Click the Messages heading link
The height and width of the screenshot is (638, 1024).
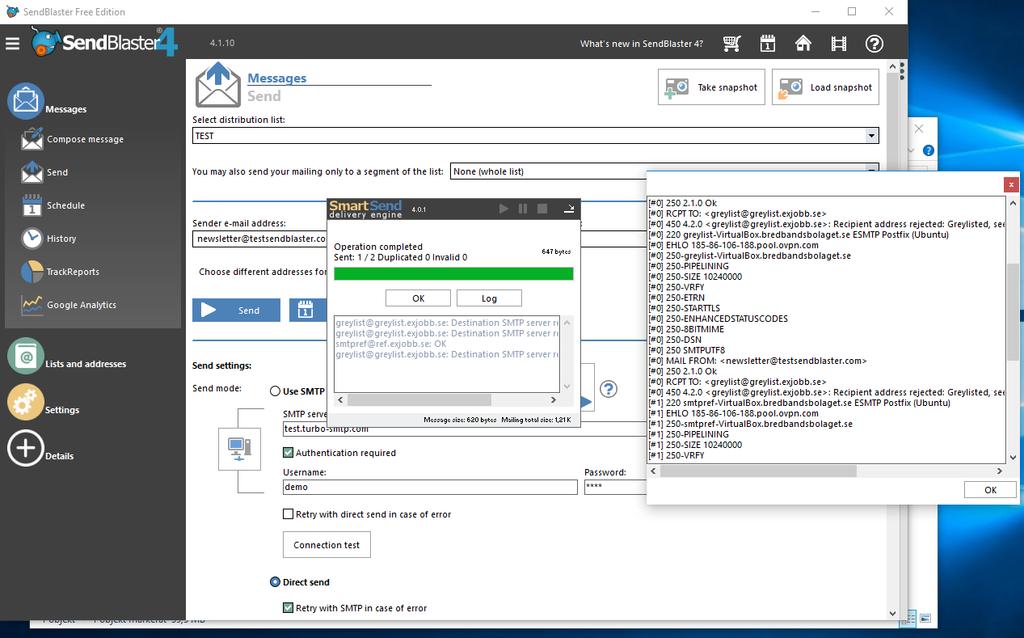click(277, 78)
